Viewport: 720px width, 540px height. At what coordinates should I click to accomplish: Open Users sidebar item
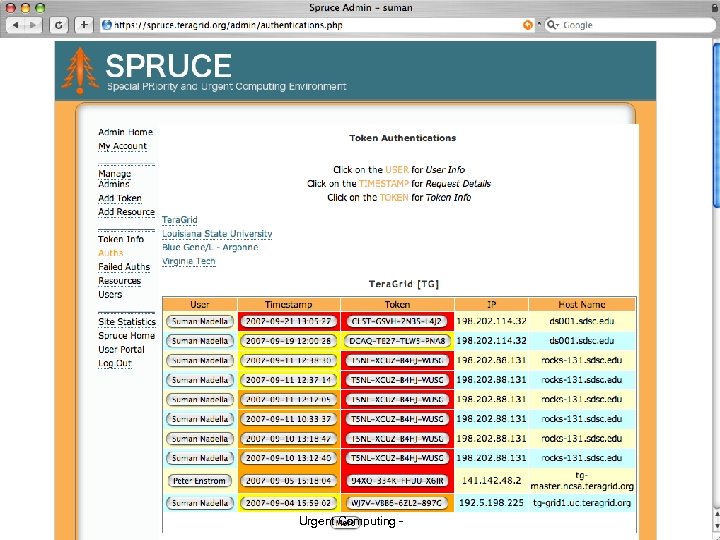[110, 294]
